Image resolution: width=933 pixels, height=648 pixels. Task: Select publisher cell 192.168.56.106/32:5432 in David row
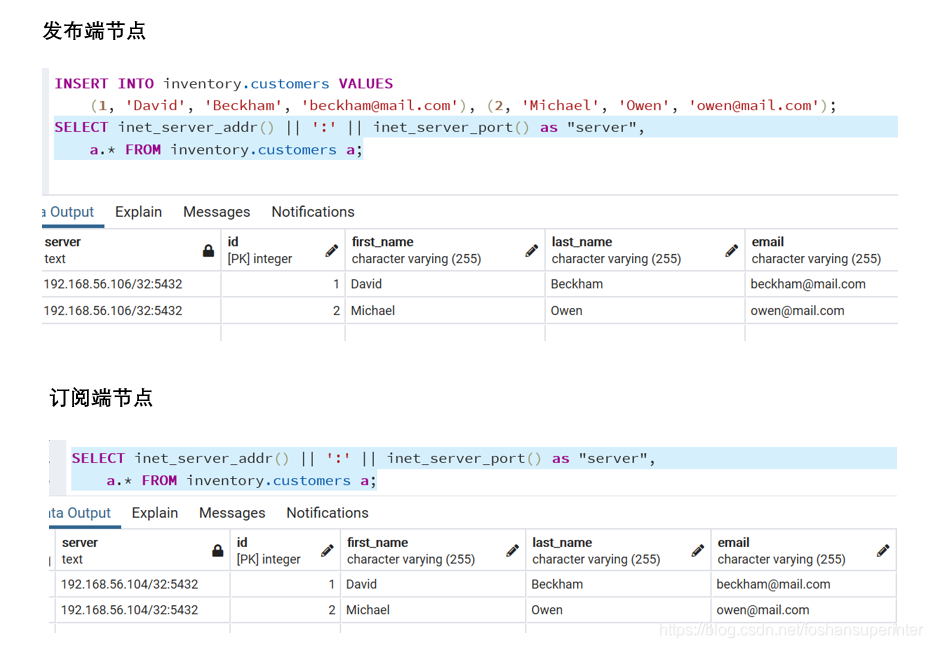click(x=131, y=284)
